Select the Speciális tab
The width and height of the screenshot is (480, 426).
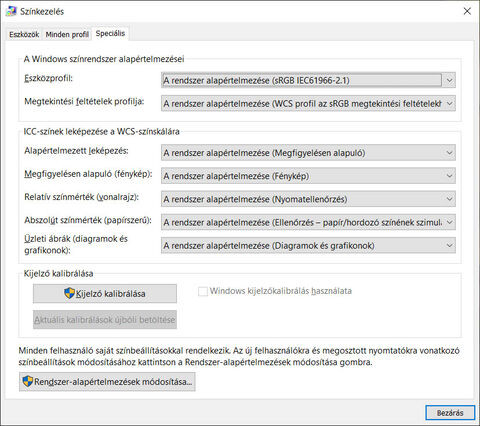pos(110,33)
